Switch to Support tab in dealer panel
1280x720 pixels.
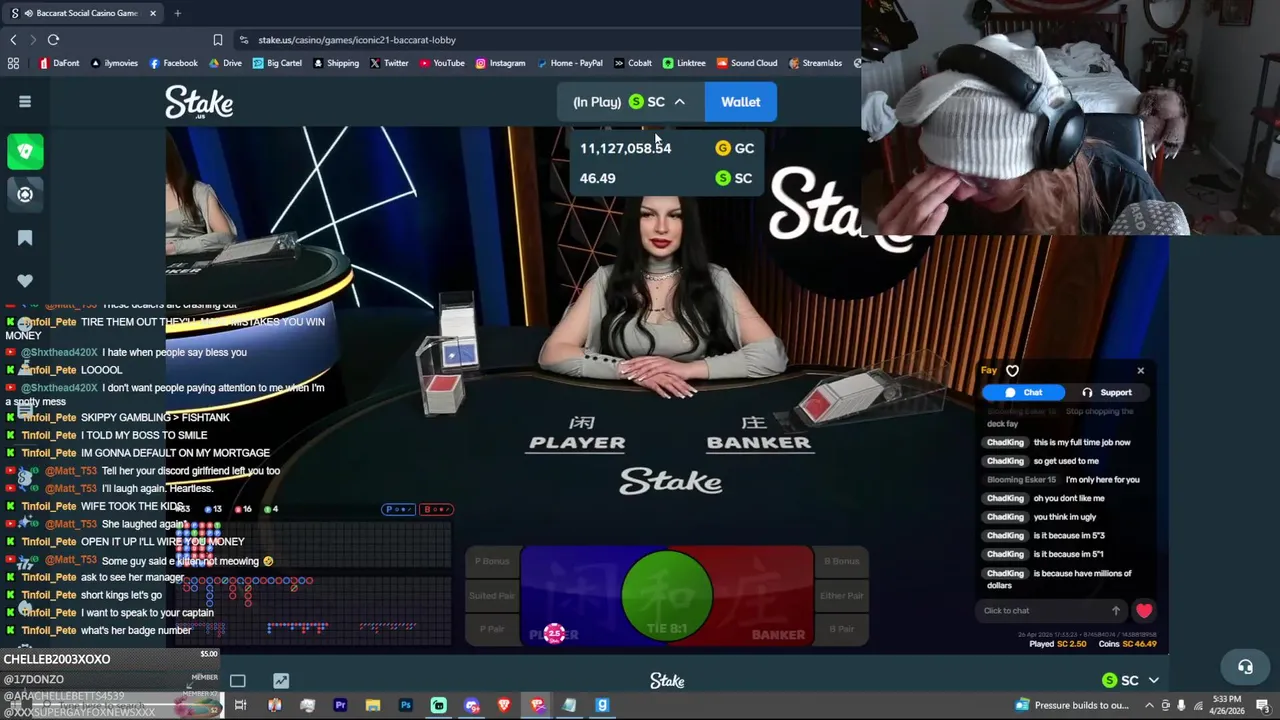[x=1106, y=393]
